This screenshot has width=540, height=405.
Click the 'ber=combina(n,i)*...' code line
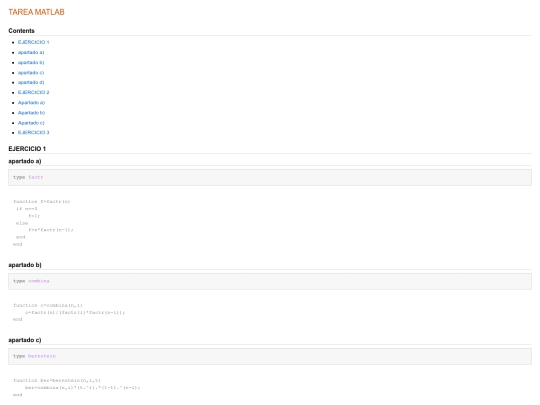tap(83, 388)
